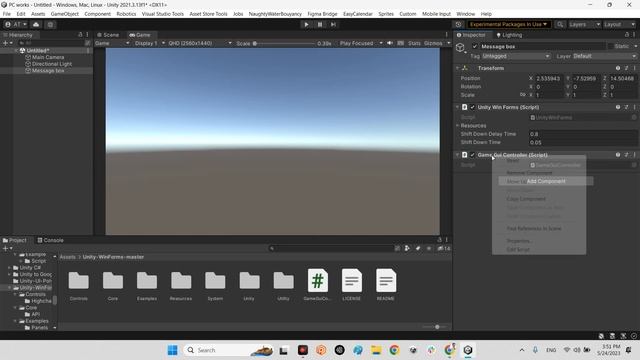Viewport: 640px width, 360px height.
Task: Collapse the Transform component
Action: [x=458, y=68]
